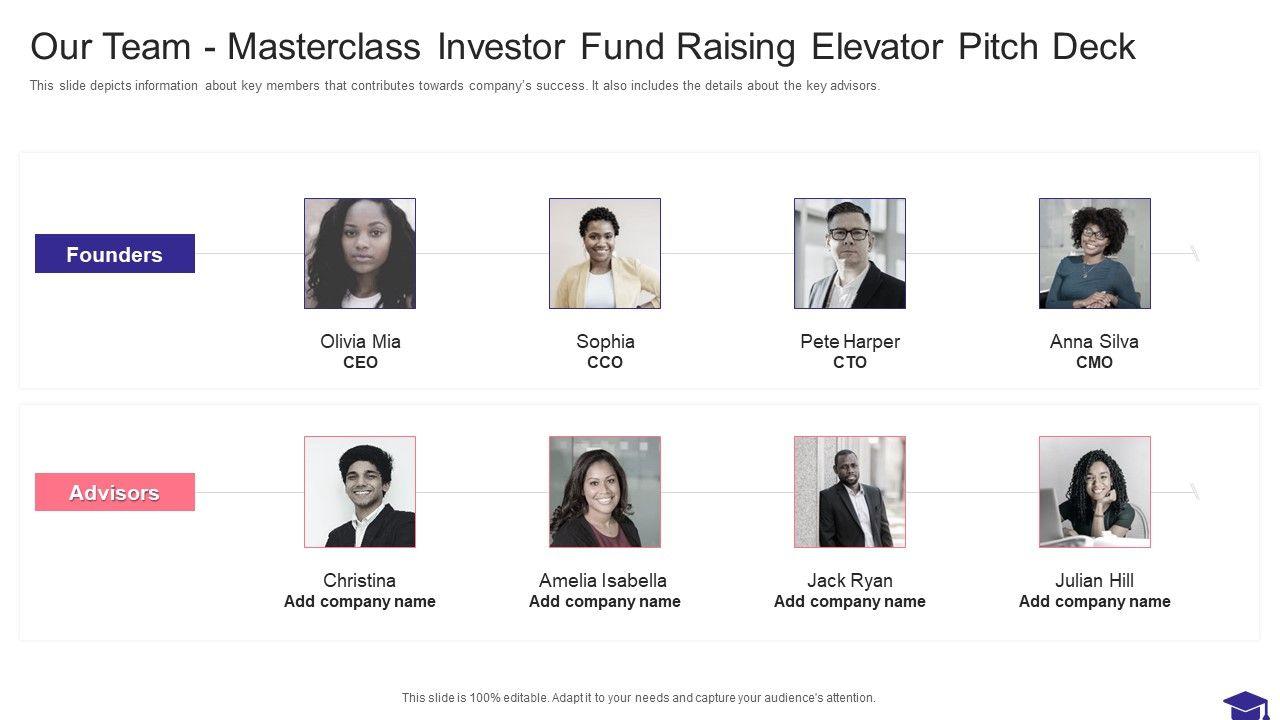The width and height of the screenshot is (1280, 720).
Task: Select Julian Hill's advisor photo
Action: point(1095,492)
